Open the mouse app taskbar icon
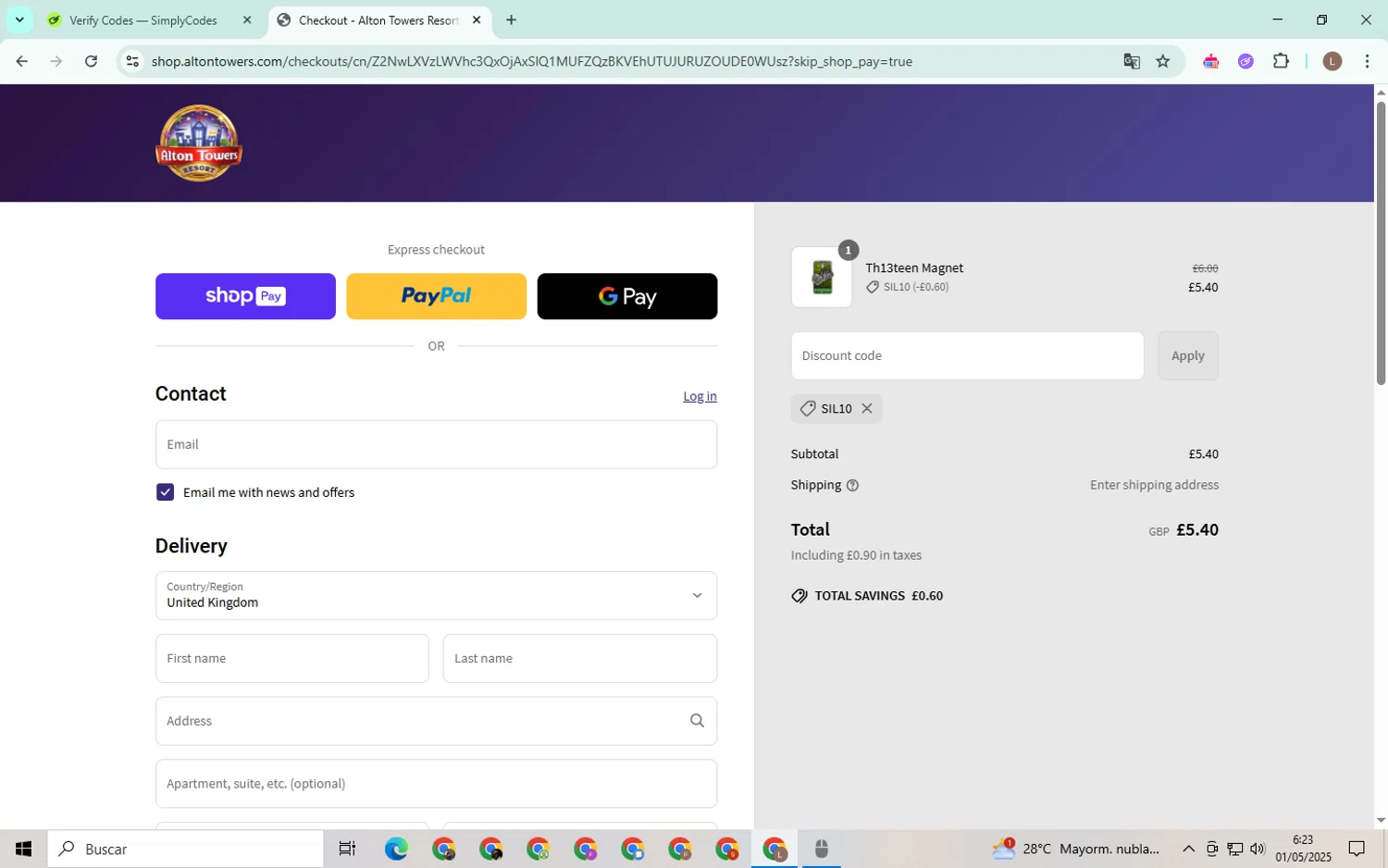Viewport: 1388px width, 868px height. [821, 849]
